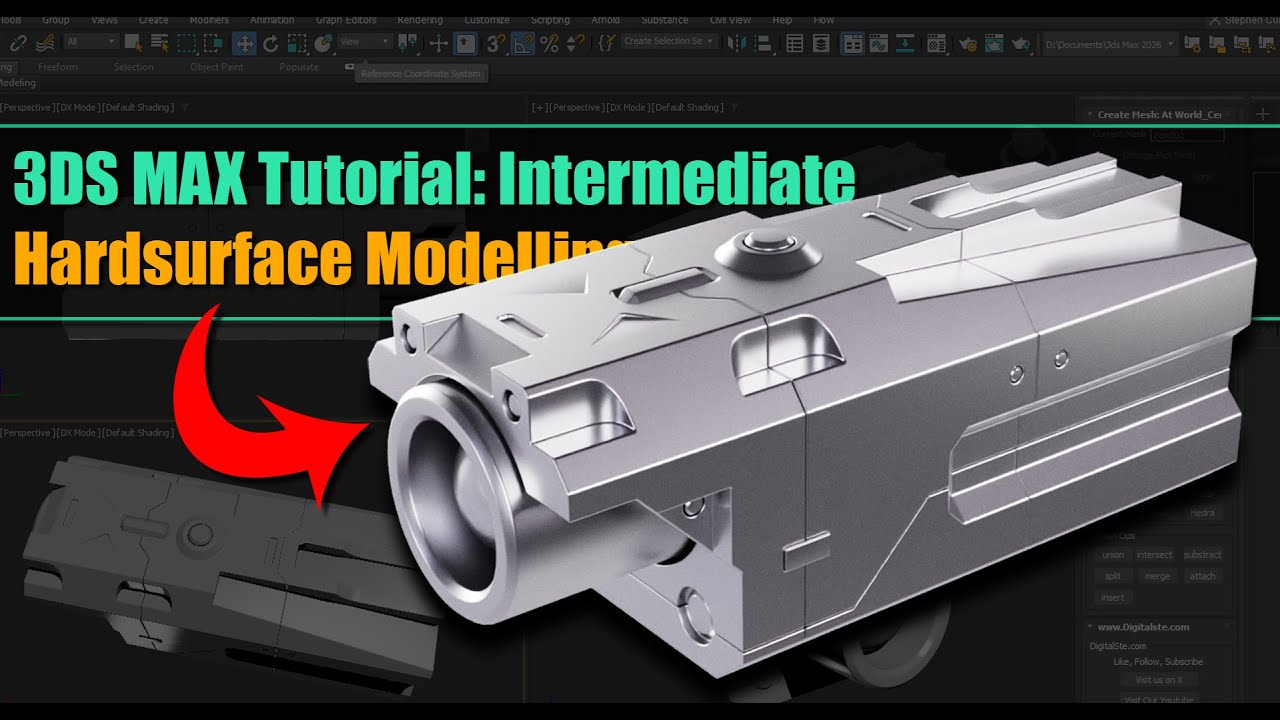Click the Align tool icon

point(764,43)
